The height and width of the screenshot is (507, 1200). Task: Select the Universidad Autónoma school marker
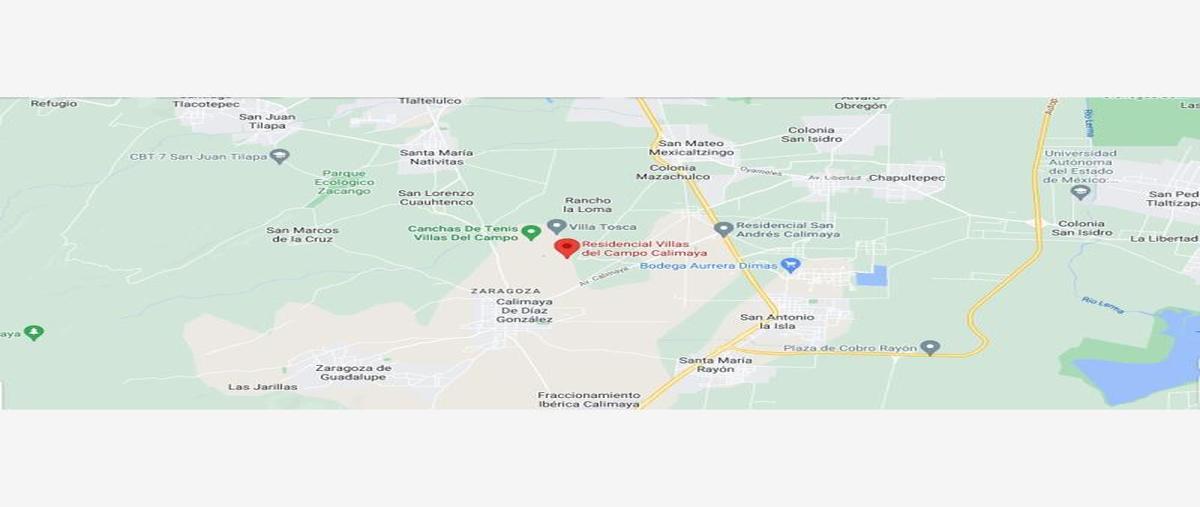coord(1080,192)
